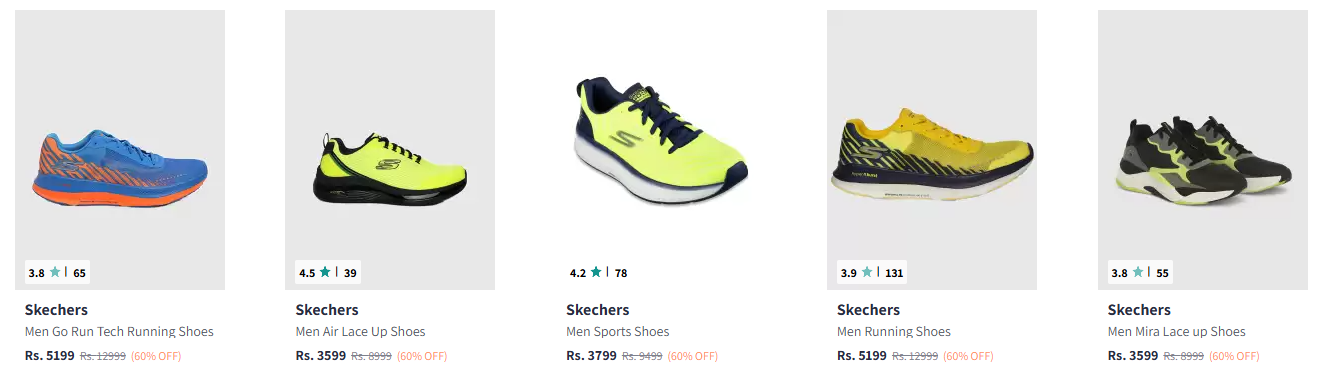The image size is (1323, 372).
Task: Open the yellow striped Running Shoes image
Action: pos(932,150)
